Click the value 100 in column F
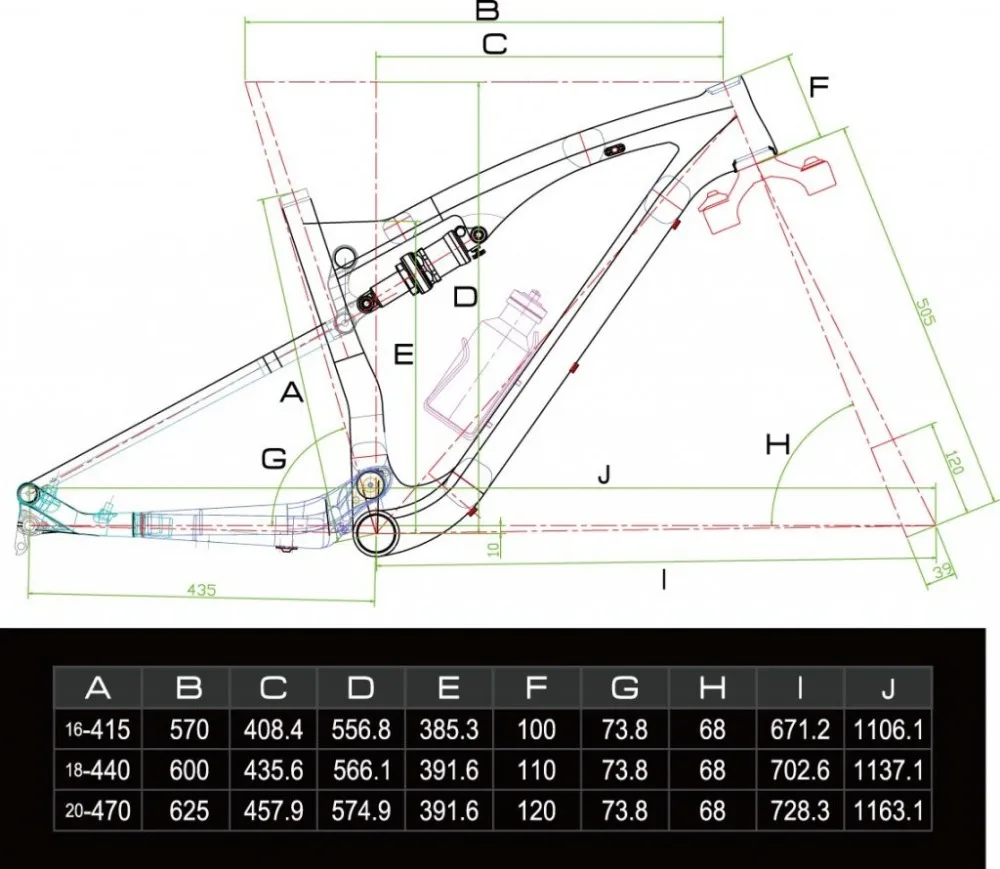1000x869 pixels. coord(537,729)
